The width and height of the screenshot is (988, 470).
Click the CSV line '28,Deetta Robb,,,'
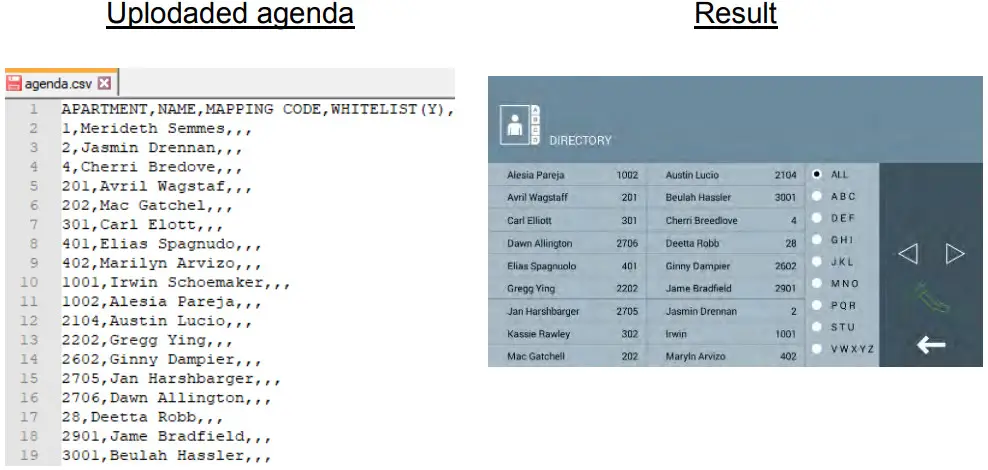click(142, 417)
